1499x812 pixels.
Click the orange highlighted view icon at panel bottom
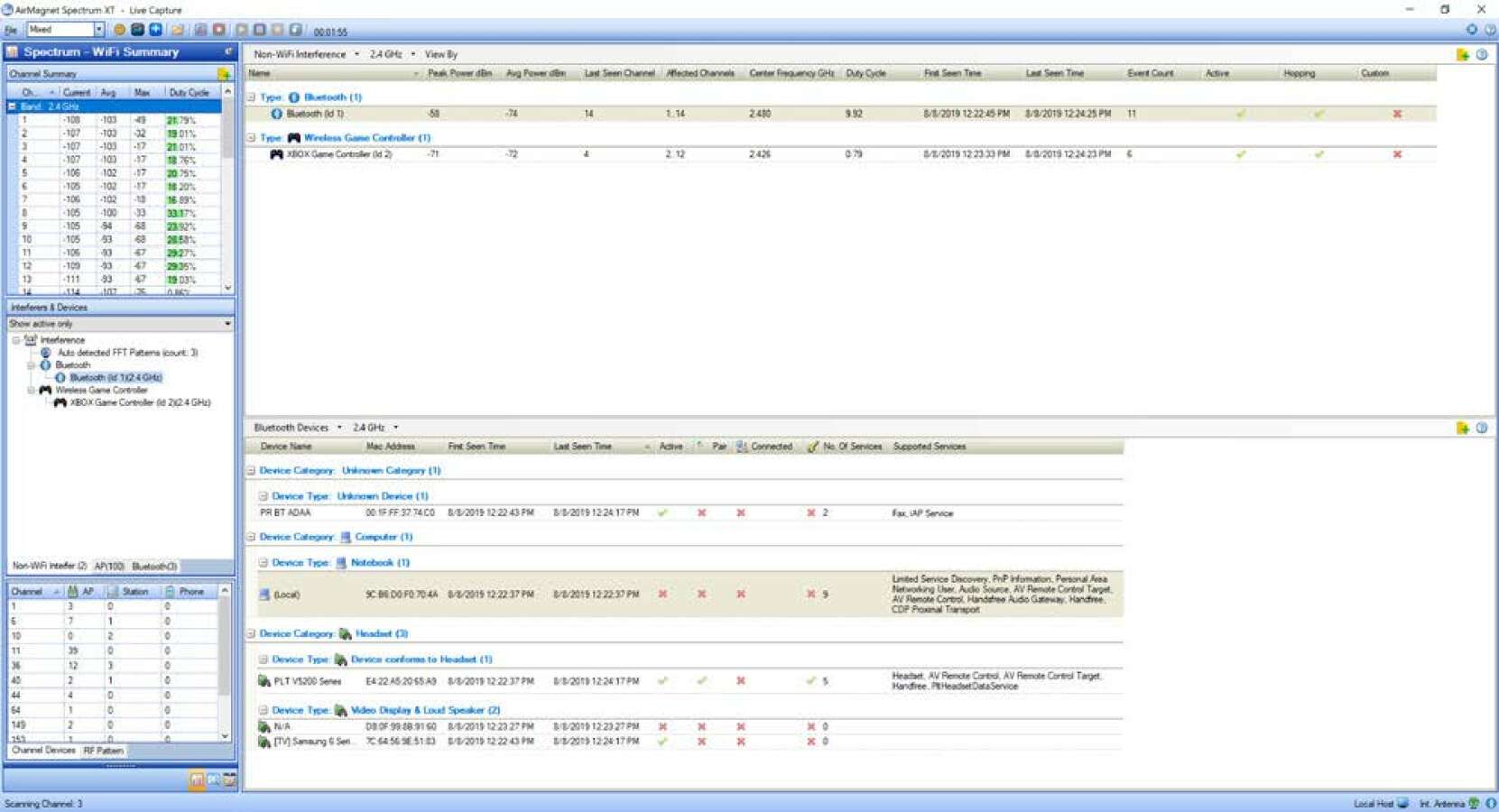coord(197,780)
